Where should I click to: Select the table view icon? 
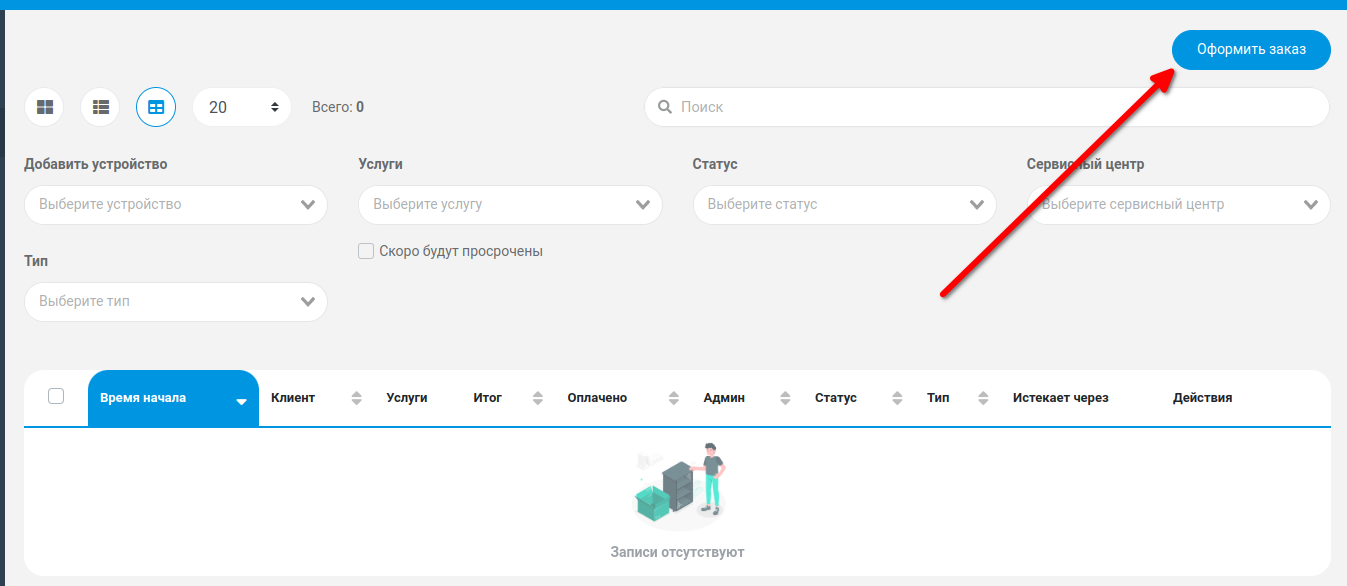click(156, 107)
